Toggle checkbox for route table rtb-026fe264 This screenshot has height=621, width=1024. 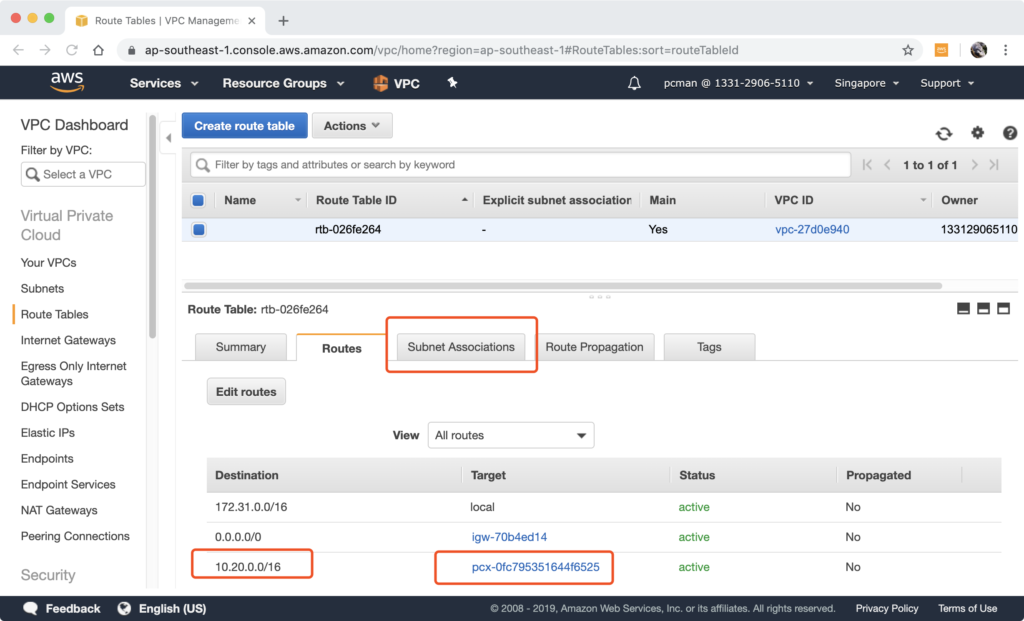point(199,230)
